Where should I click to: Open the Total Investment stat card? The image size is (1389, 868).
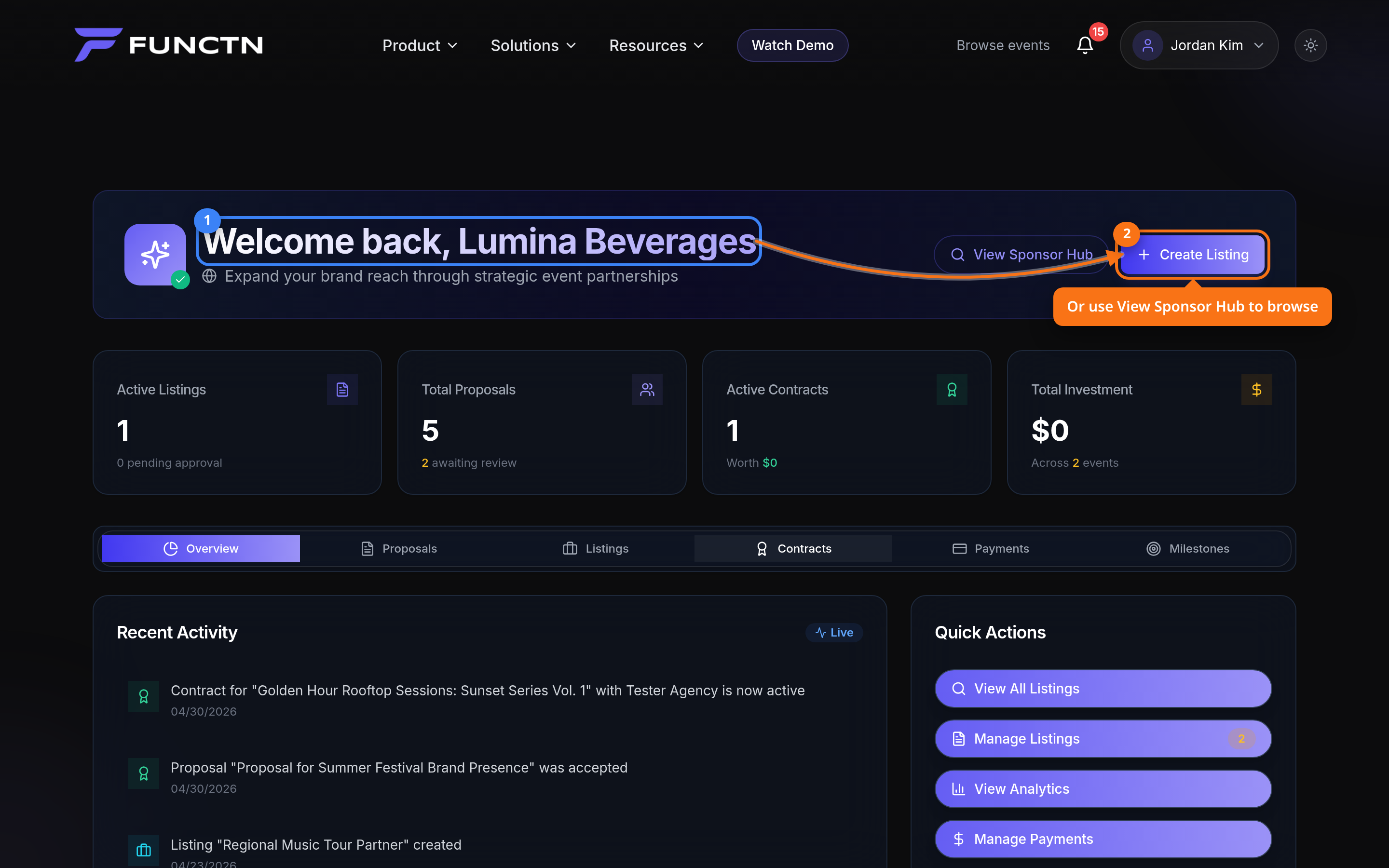[1151, 422]
